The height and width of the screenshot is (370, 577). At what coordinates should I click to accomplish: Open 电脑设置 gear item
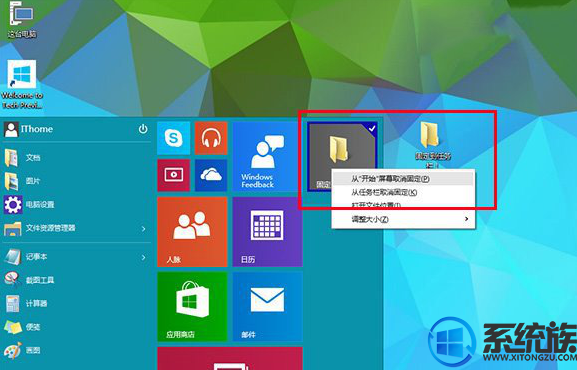coord(76,205)
